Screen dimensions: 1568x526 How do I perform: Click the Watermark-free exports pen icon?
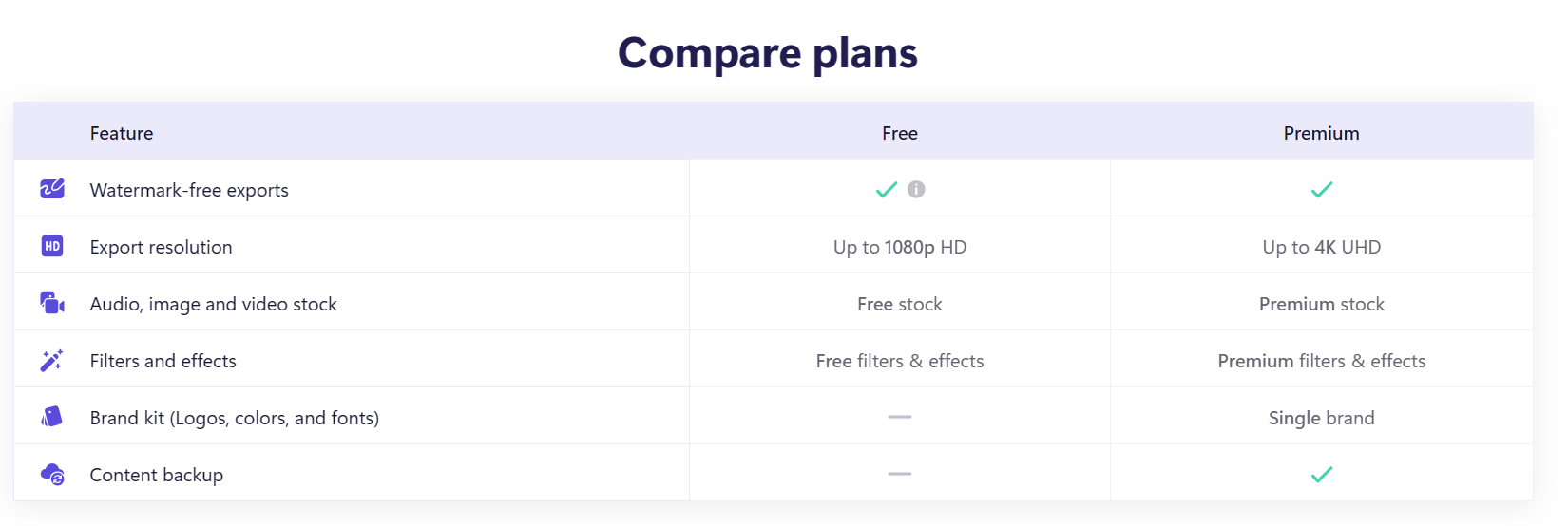tap(52, 189)
